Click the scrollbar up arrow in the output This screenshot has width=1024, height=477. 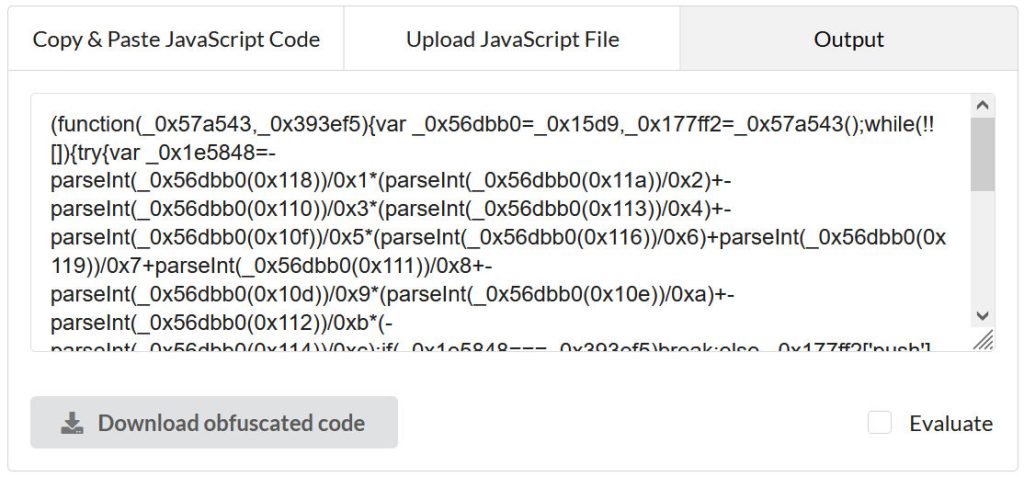(983, 105)
